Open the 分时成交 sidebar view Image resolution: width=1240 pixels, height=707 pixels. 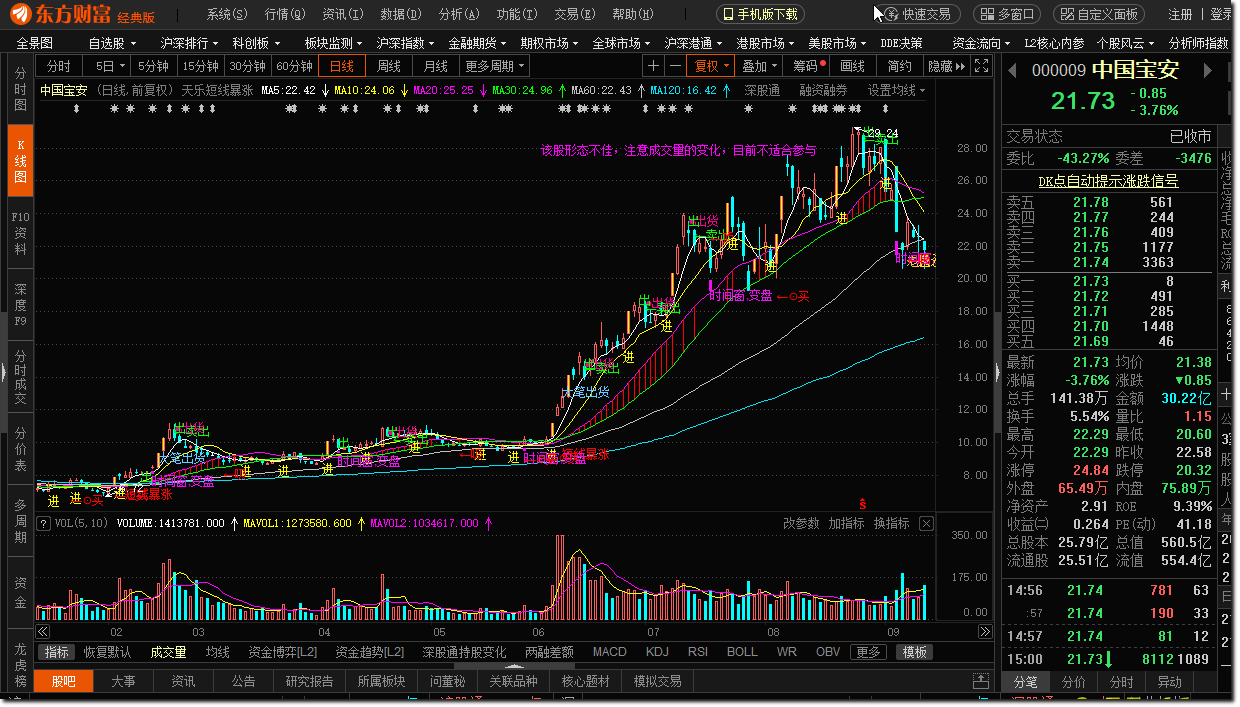tap(20, 376)
